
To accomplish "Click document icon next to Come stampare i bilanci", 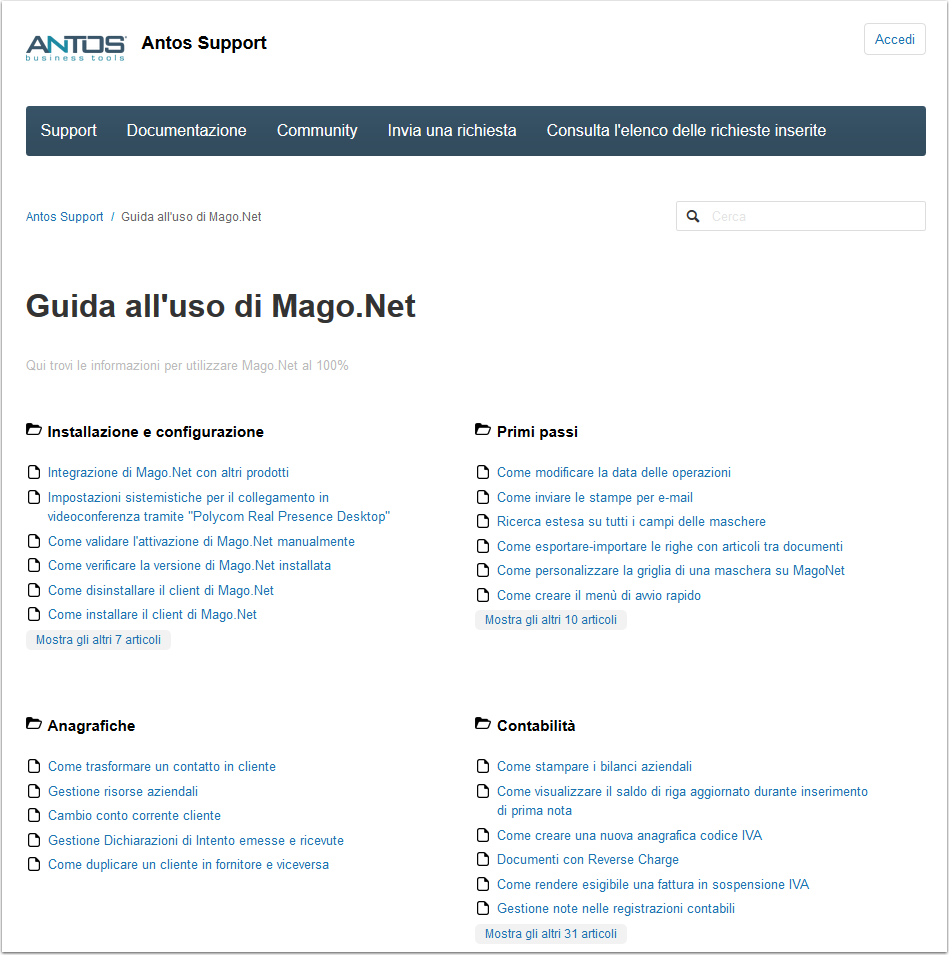I will (x=483, y=766).
